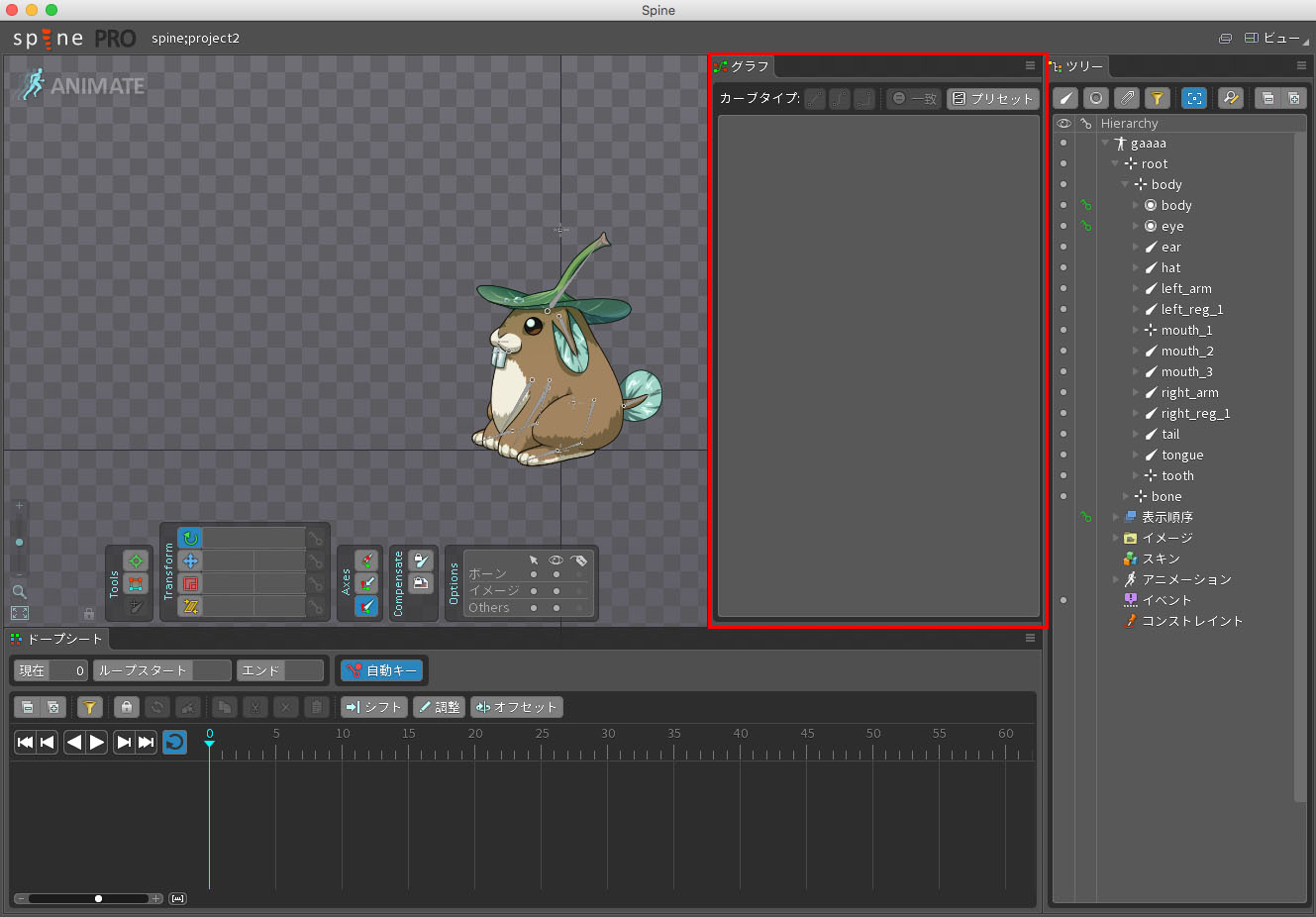Expand the 表示順序 draw order node

1116,517
